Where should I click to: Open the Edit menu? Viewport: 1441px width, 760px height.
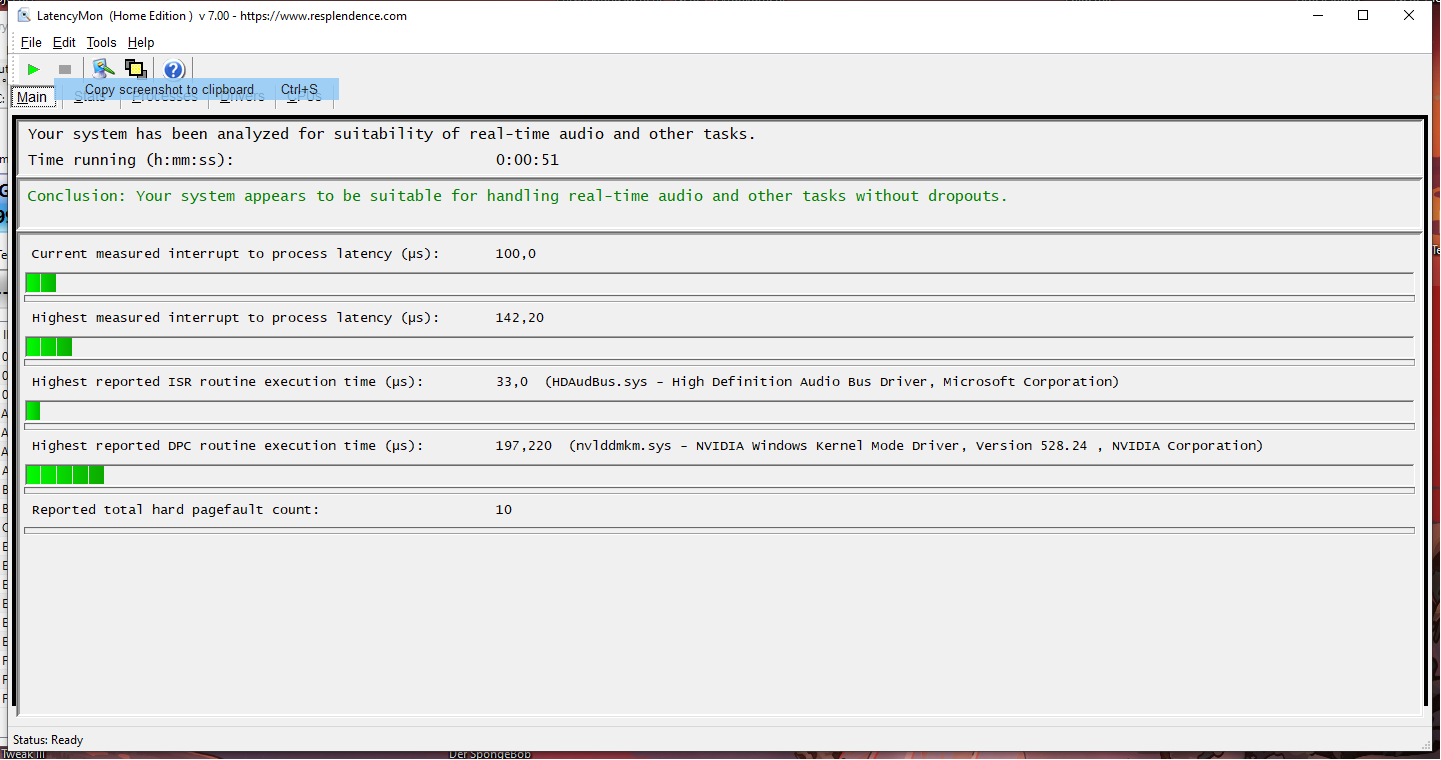64,42
